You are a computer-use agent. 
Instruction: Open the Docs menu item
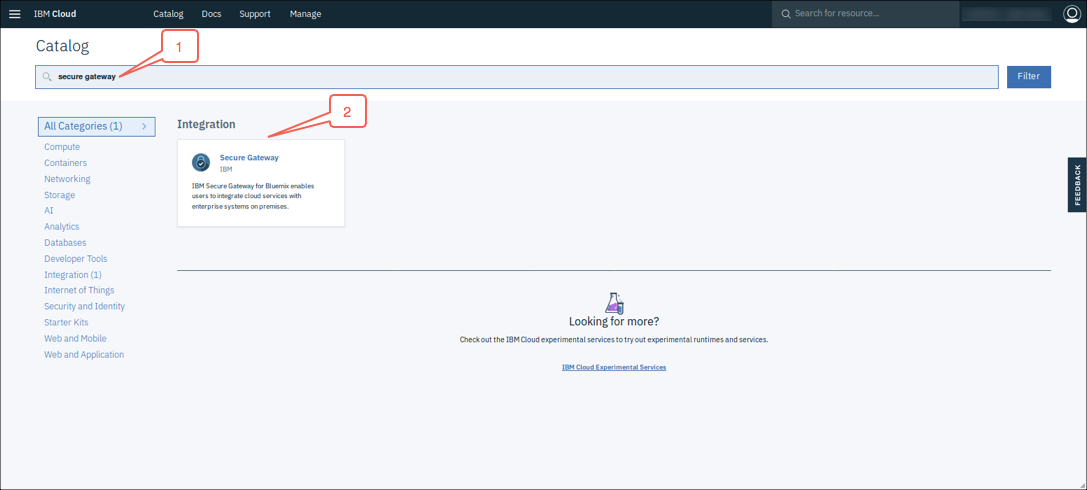(x=211, y=14)
